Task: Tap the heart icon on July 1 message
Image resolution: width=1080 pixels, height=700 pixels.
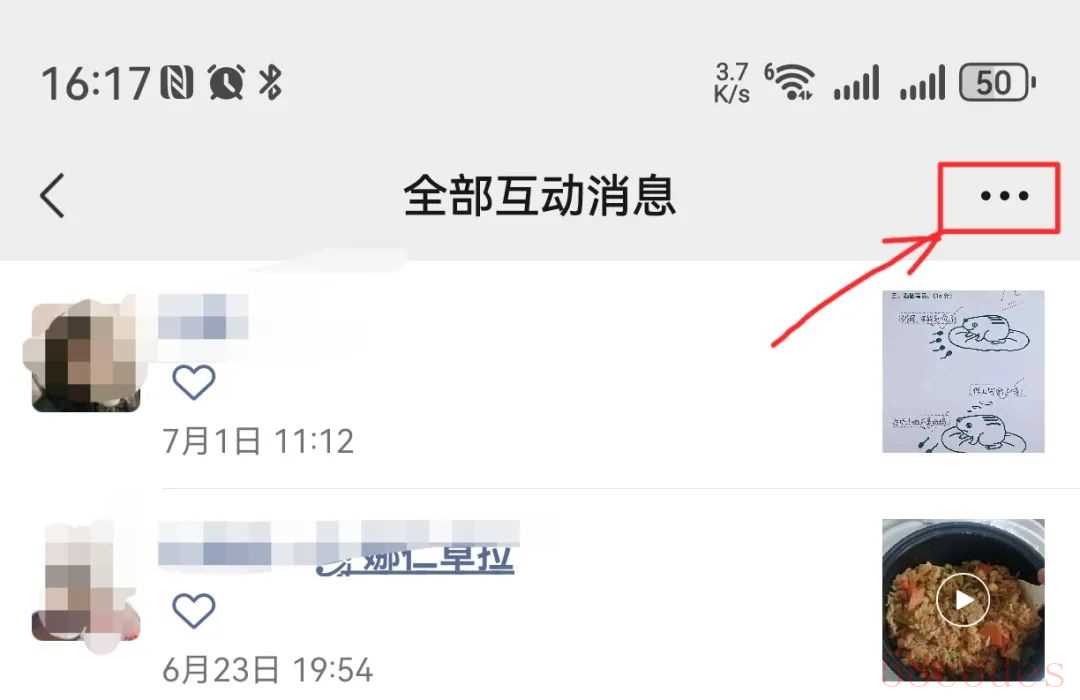Action: (x=194, y=382)
